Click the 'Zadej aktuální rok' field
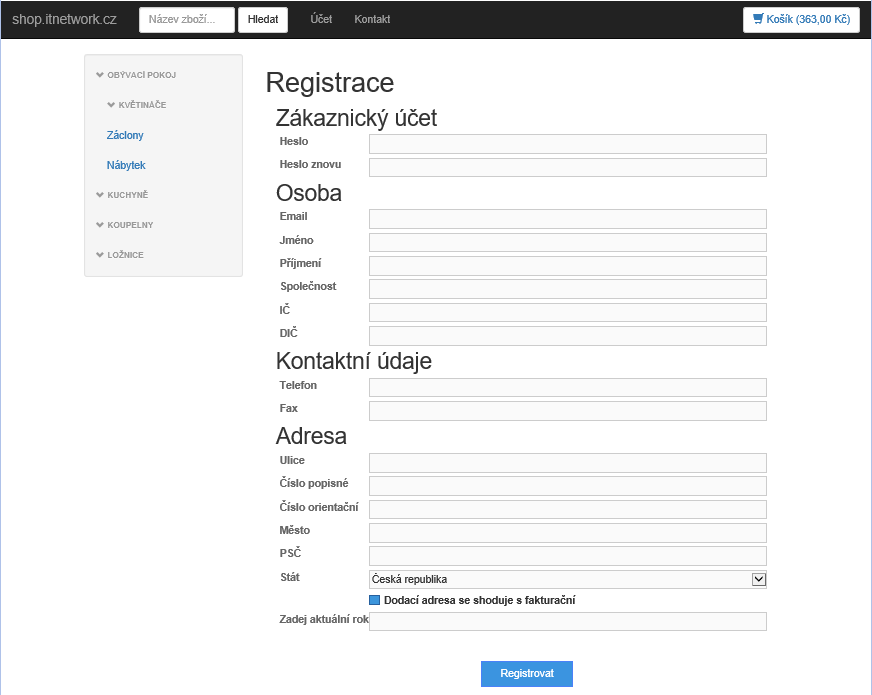The image size is (872, 695). pyautogui.click(x=567, y=620)
